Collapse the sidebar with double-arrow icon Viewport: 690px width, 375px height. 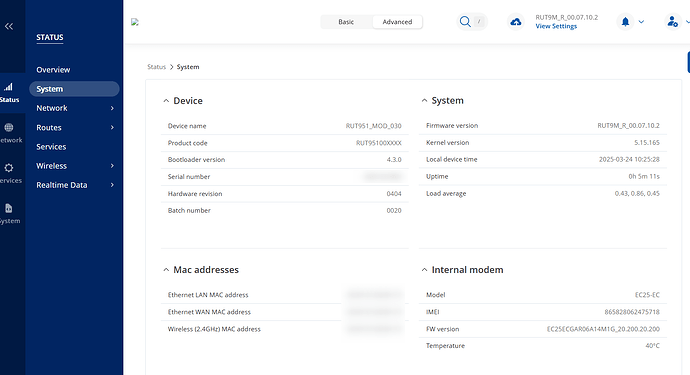[x=9, y=26]
